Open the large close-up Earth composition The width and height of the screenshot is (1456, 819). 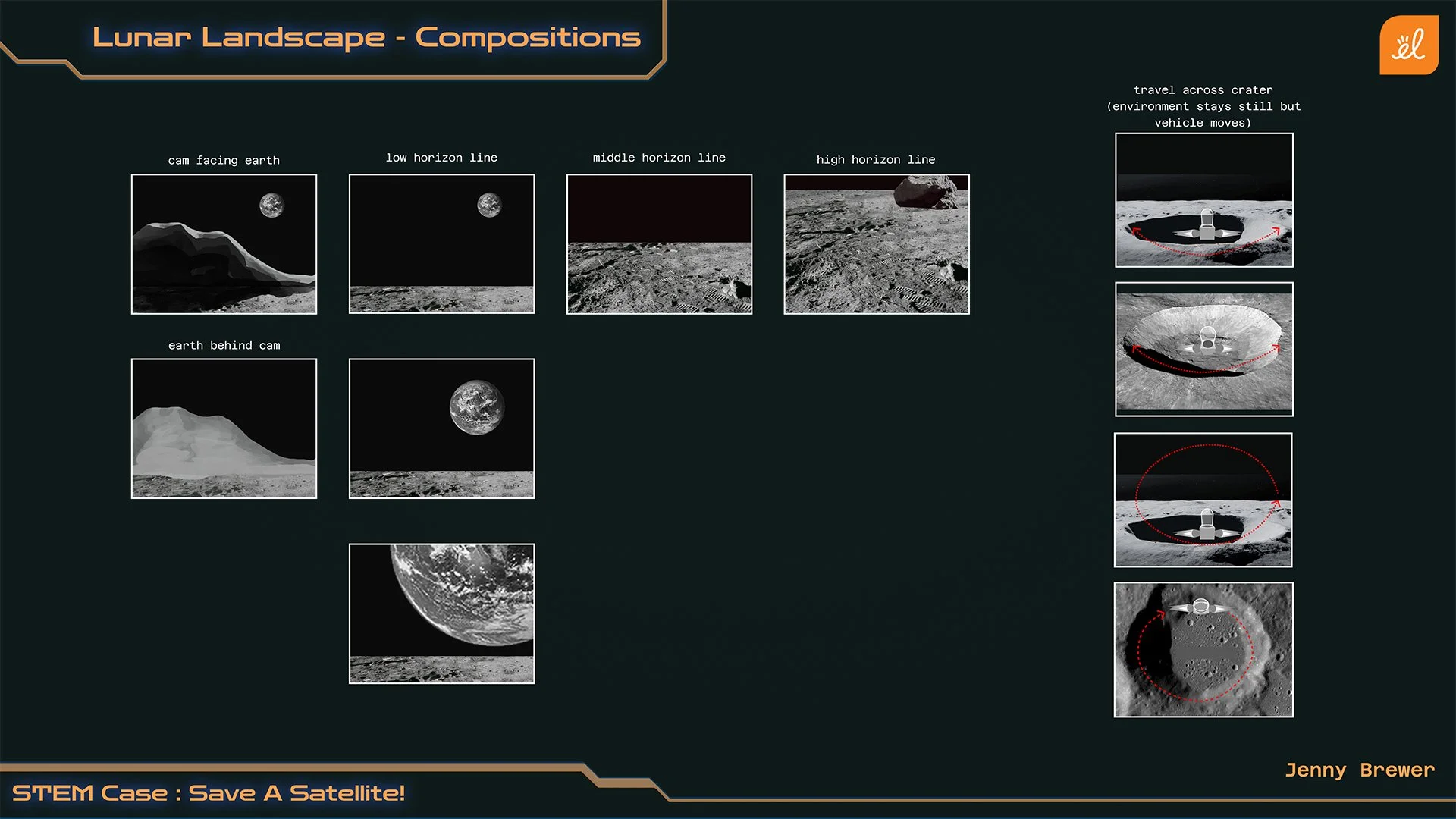pos(441,613)
